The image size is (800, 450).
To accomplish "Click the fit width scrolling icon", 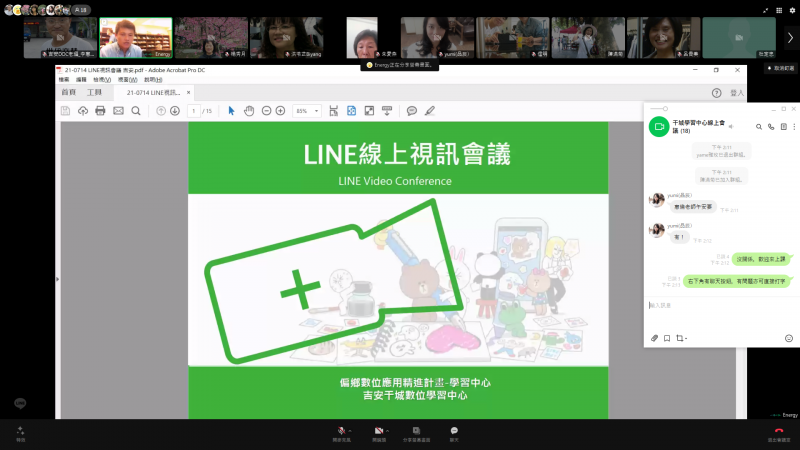I will [x=334, y=111].
